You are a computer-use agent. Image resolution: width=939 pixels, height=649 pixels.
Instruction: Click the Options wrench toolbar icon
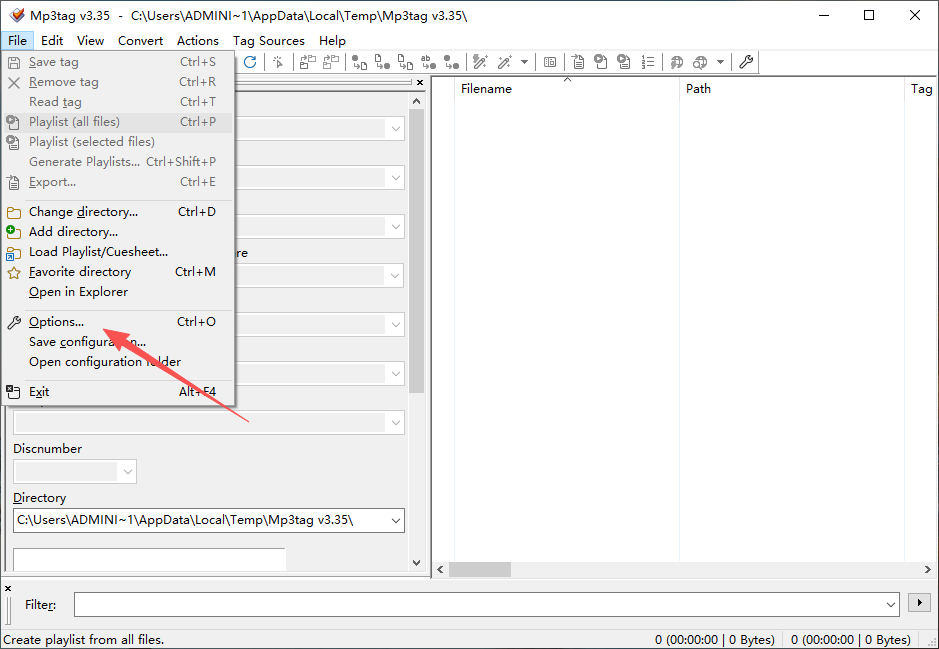746,62
